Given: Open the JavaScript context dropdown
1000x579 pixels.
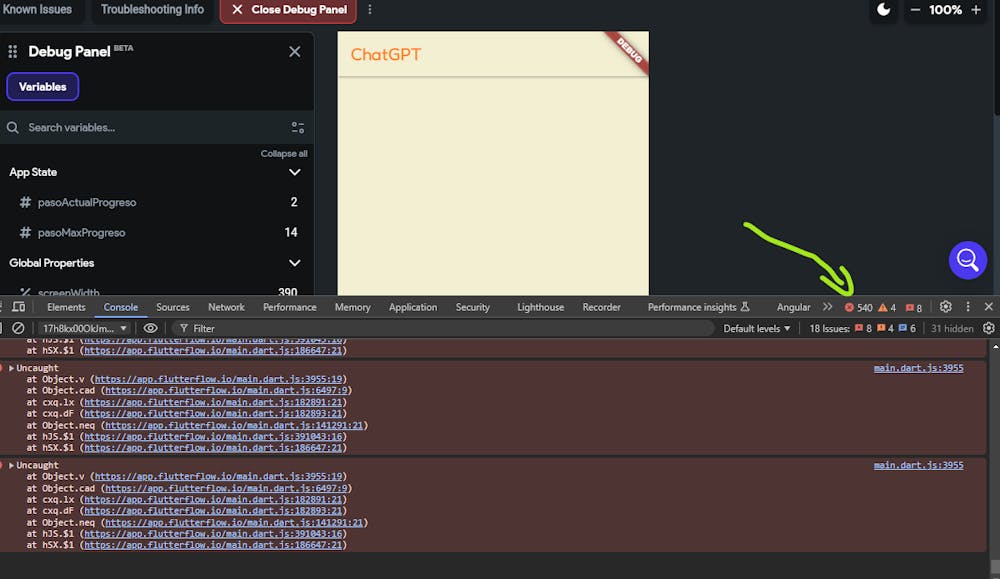Looking at the screenshot, I should [85, 328].
